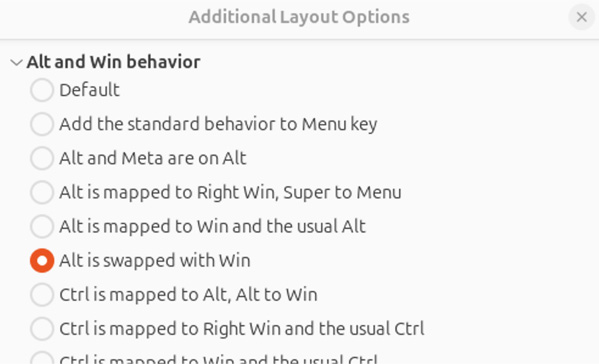Select 'Alt and Meta are on Alt' radio circle
Screen dimensions: 599x364
click(x=42, y=158)
